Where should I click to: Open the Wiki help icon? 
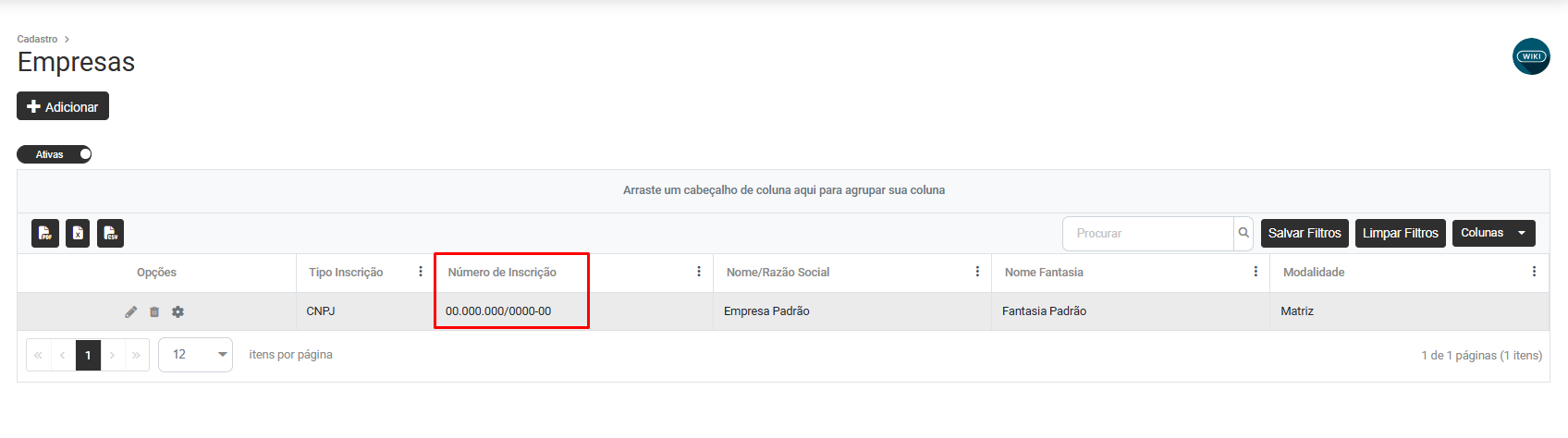(x=1531, y=56)
